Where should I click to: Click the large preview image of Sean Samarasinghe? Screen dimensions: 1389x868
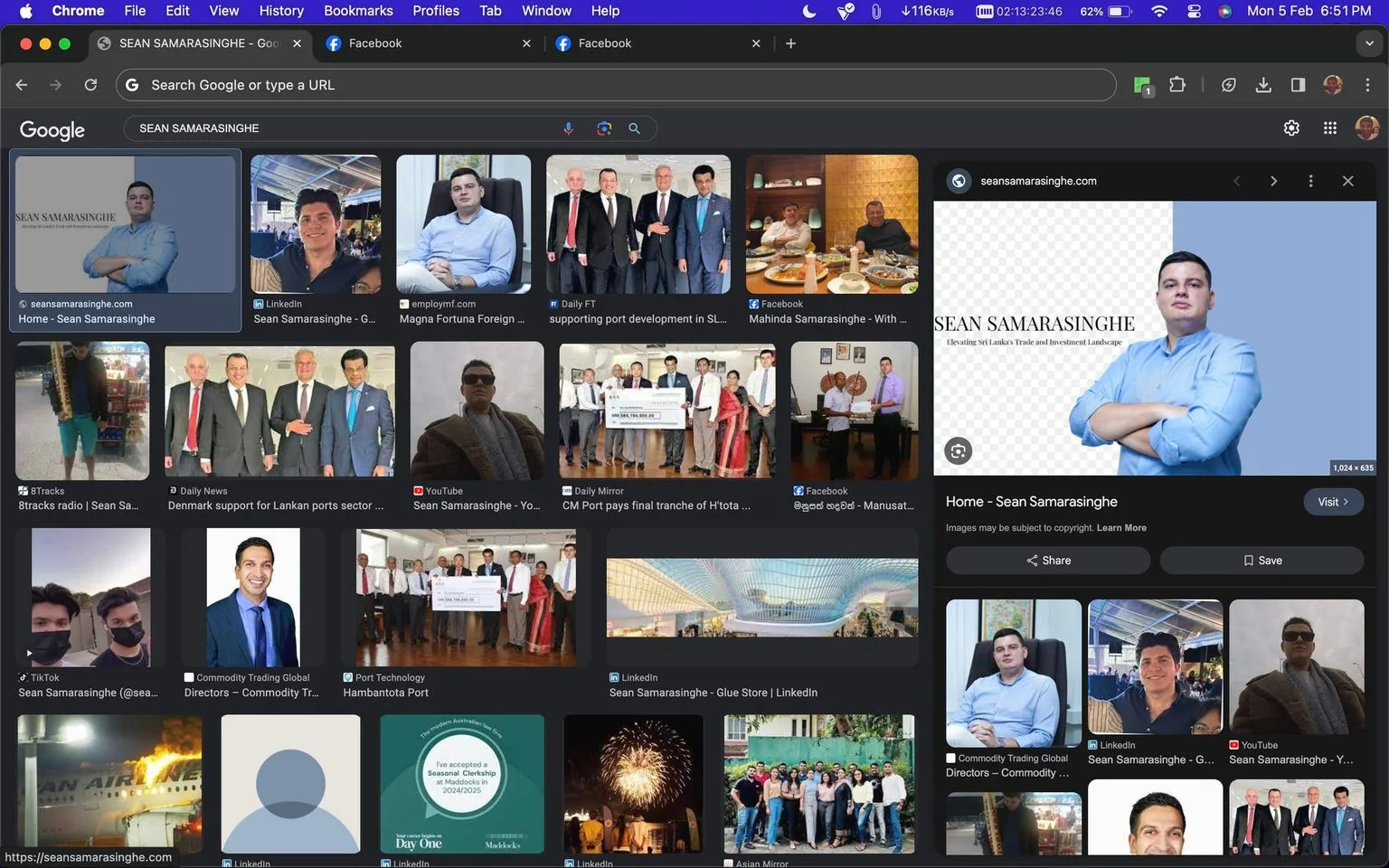click(x=1155, y=338)
